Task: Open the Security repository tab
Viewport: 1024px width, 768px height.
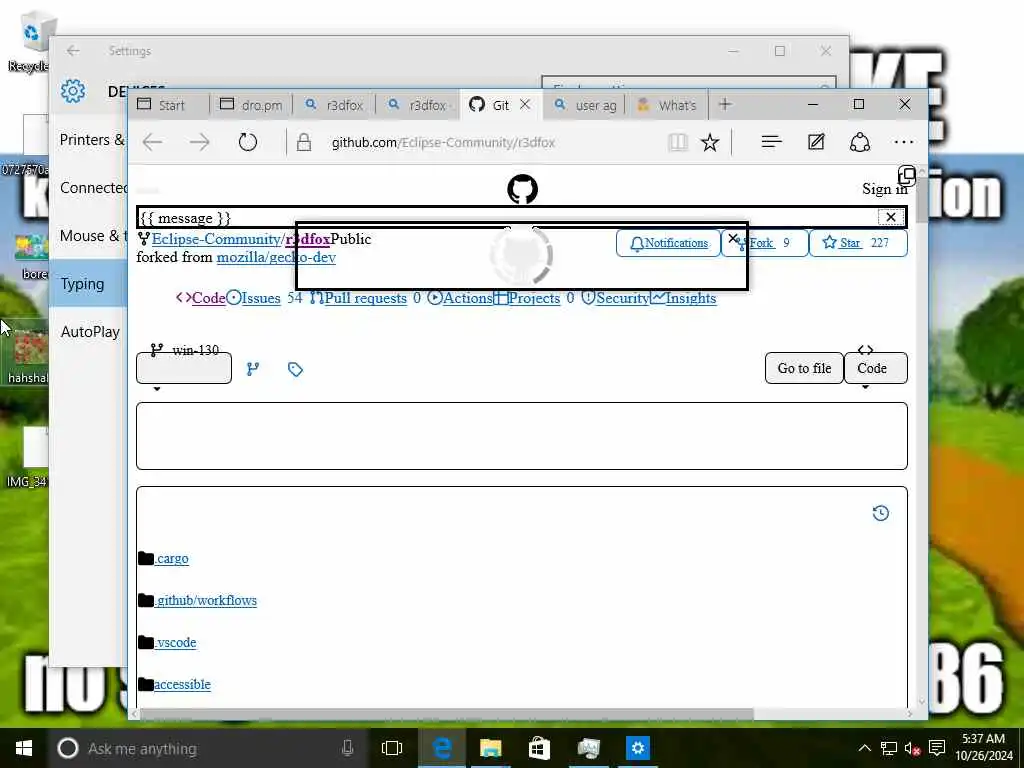Action: point(615,298)
